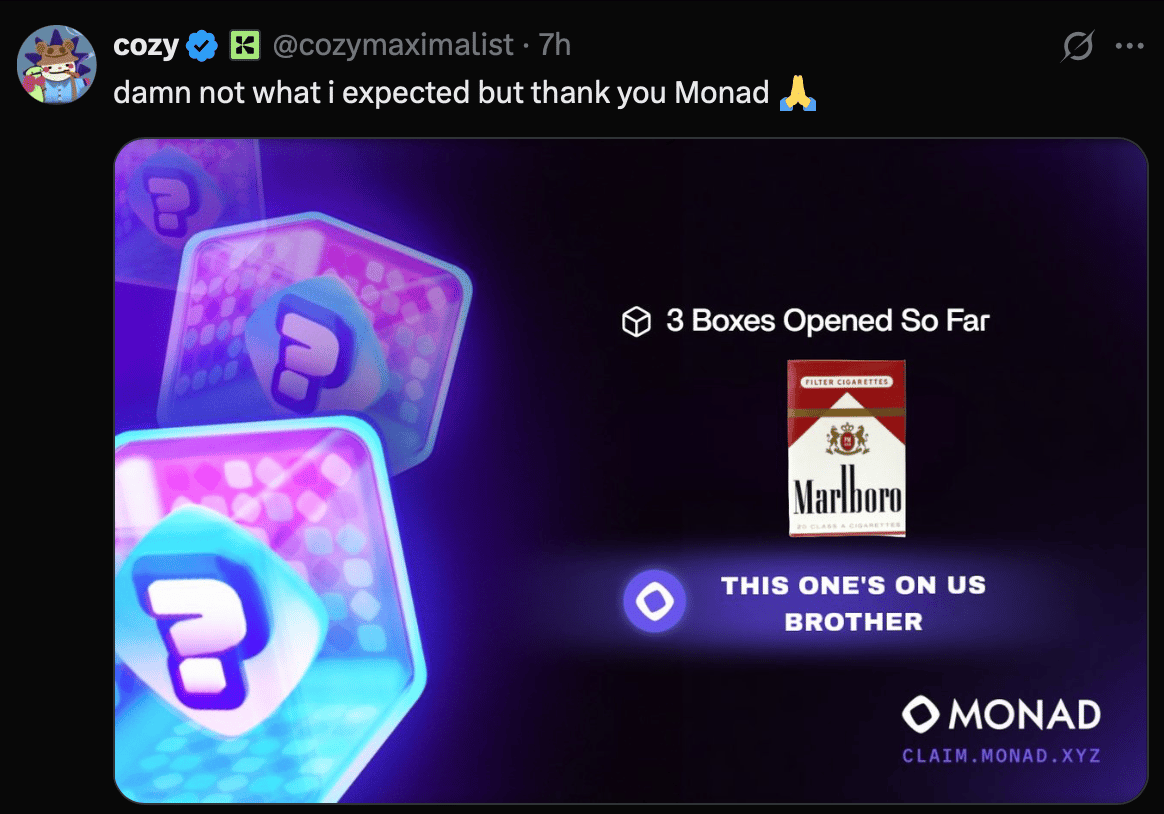Click the tweet text thanking Monad

(441, 93)
